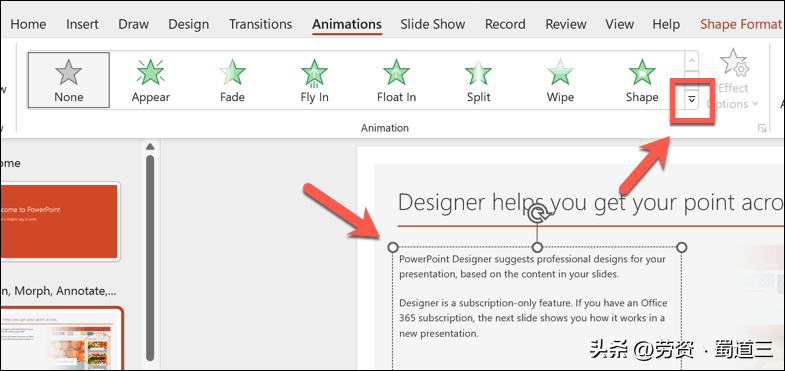Viewport: 785px width, 371px height.
Task: Open the Animation group dialog launcher
Action: [762, 129]
